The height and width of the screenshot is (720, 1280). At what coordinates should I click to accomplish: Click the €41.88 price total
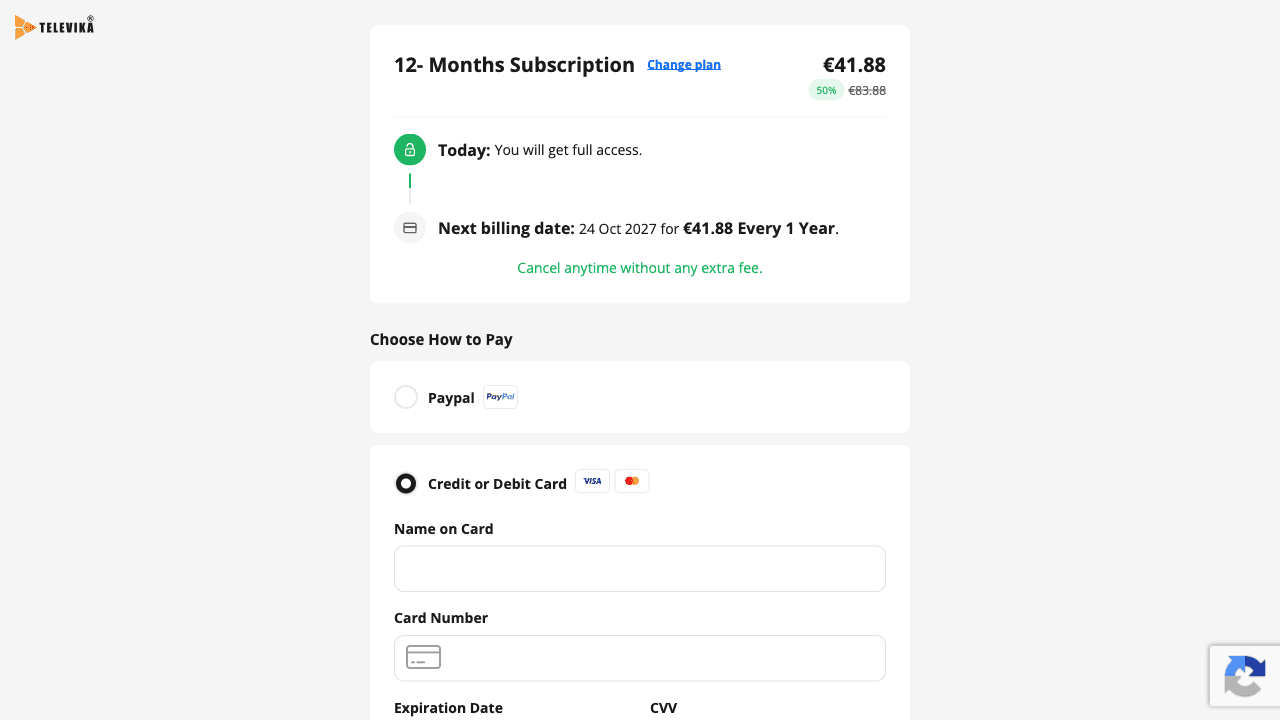coord(854,65)
